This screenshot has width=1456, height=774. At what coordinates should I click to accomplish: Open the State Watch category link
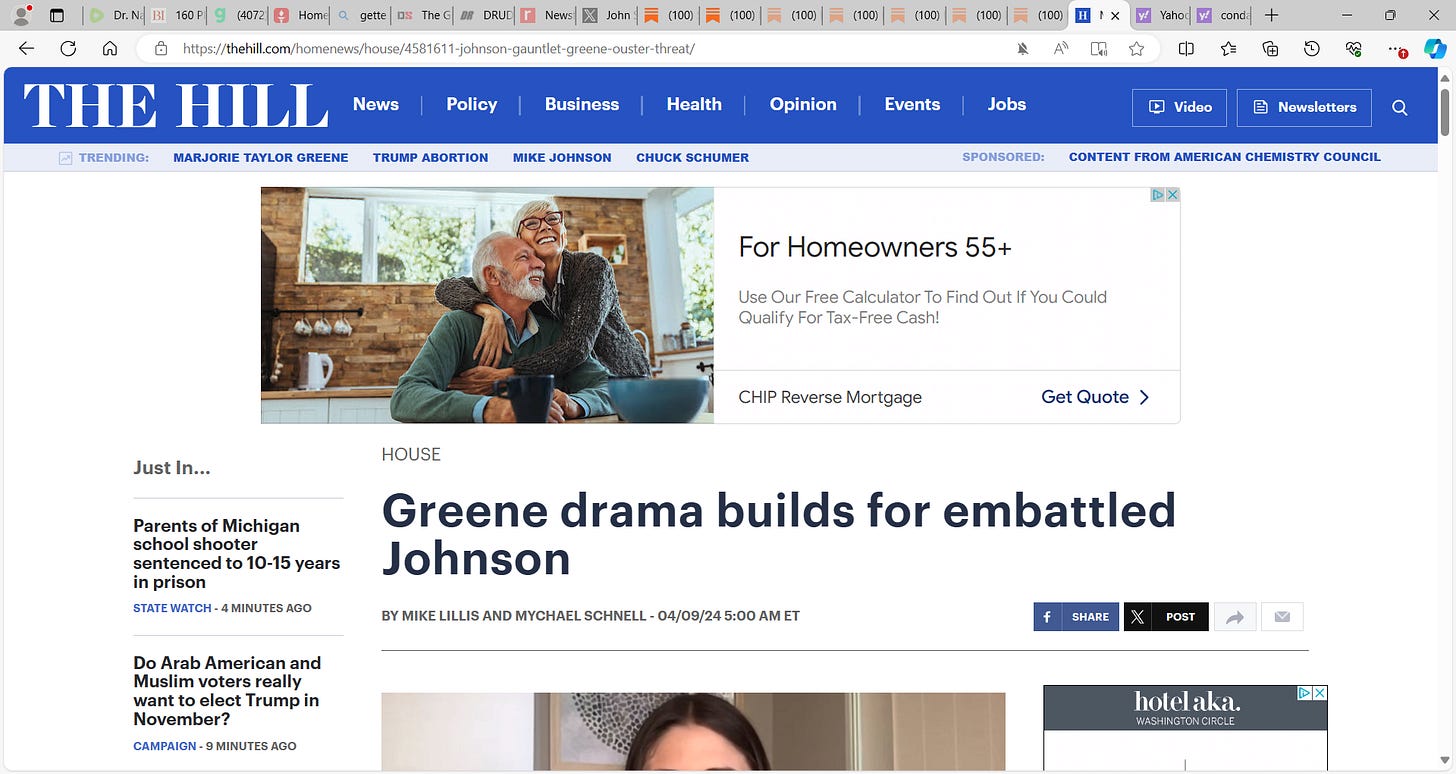coord(172,608)
